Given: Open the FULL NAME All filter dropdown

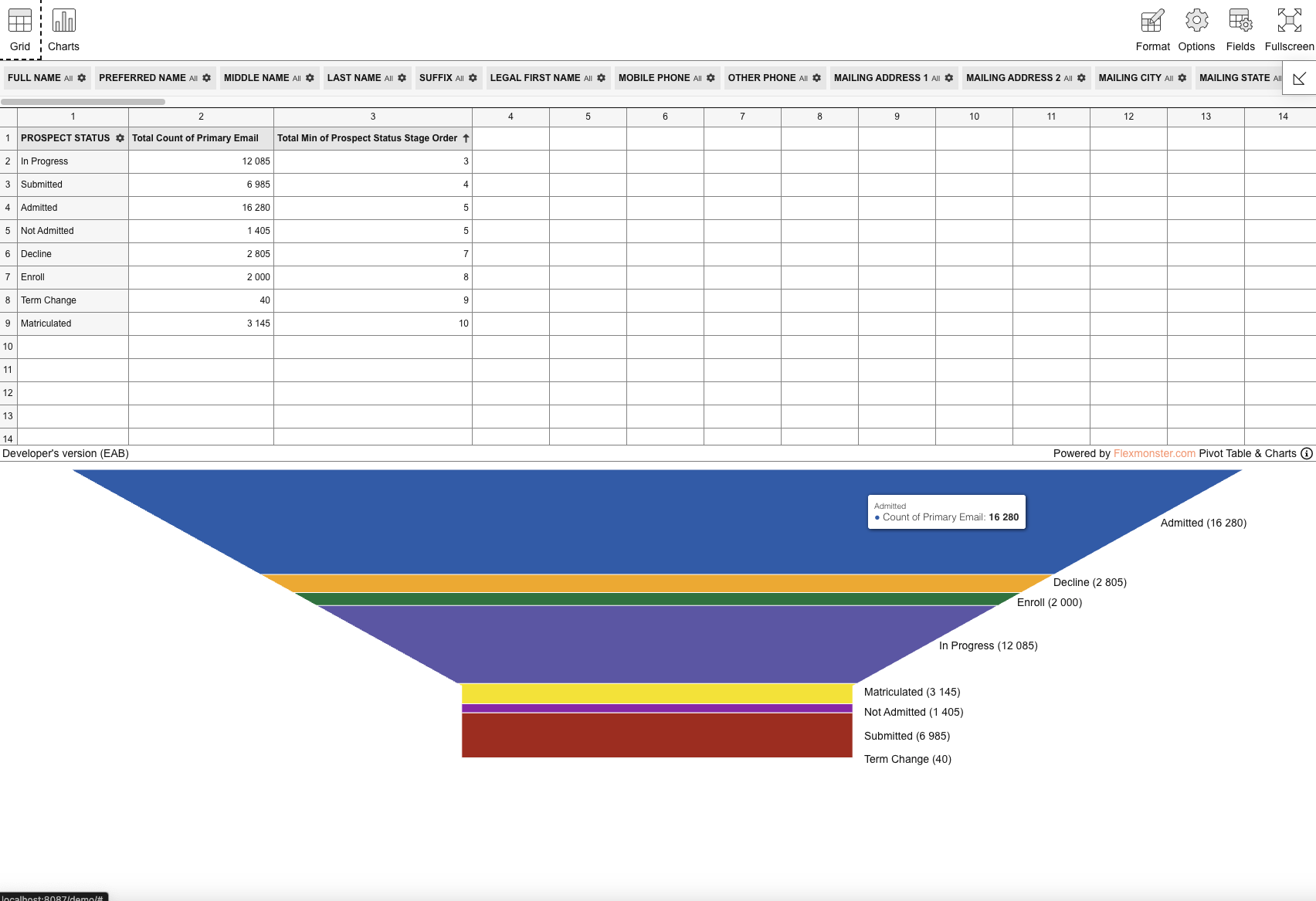Looking at the screenshot, I should click(x=69, y=77).
